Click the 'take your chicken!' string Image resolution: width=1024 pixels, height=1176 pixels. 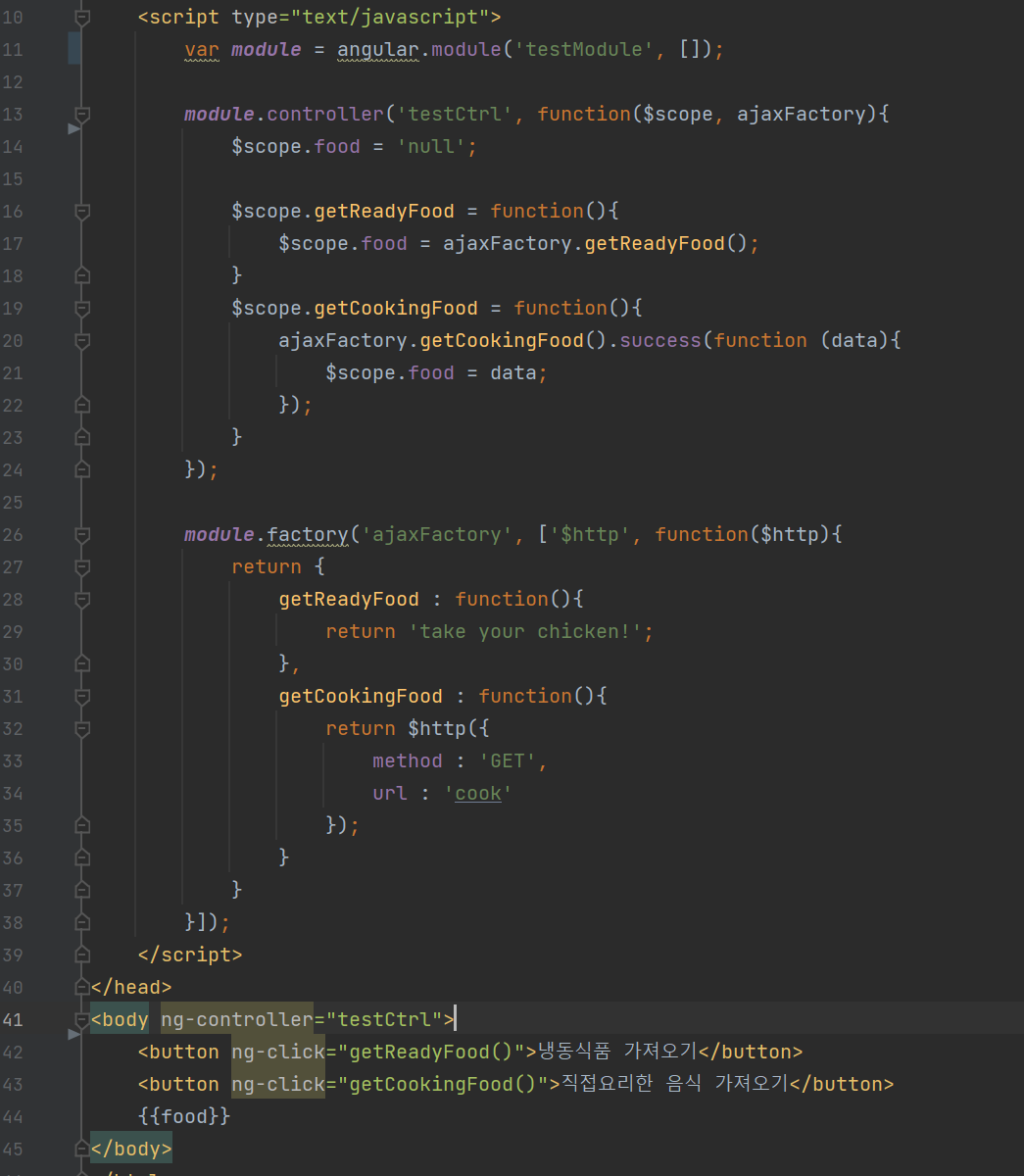pos(524,631)
